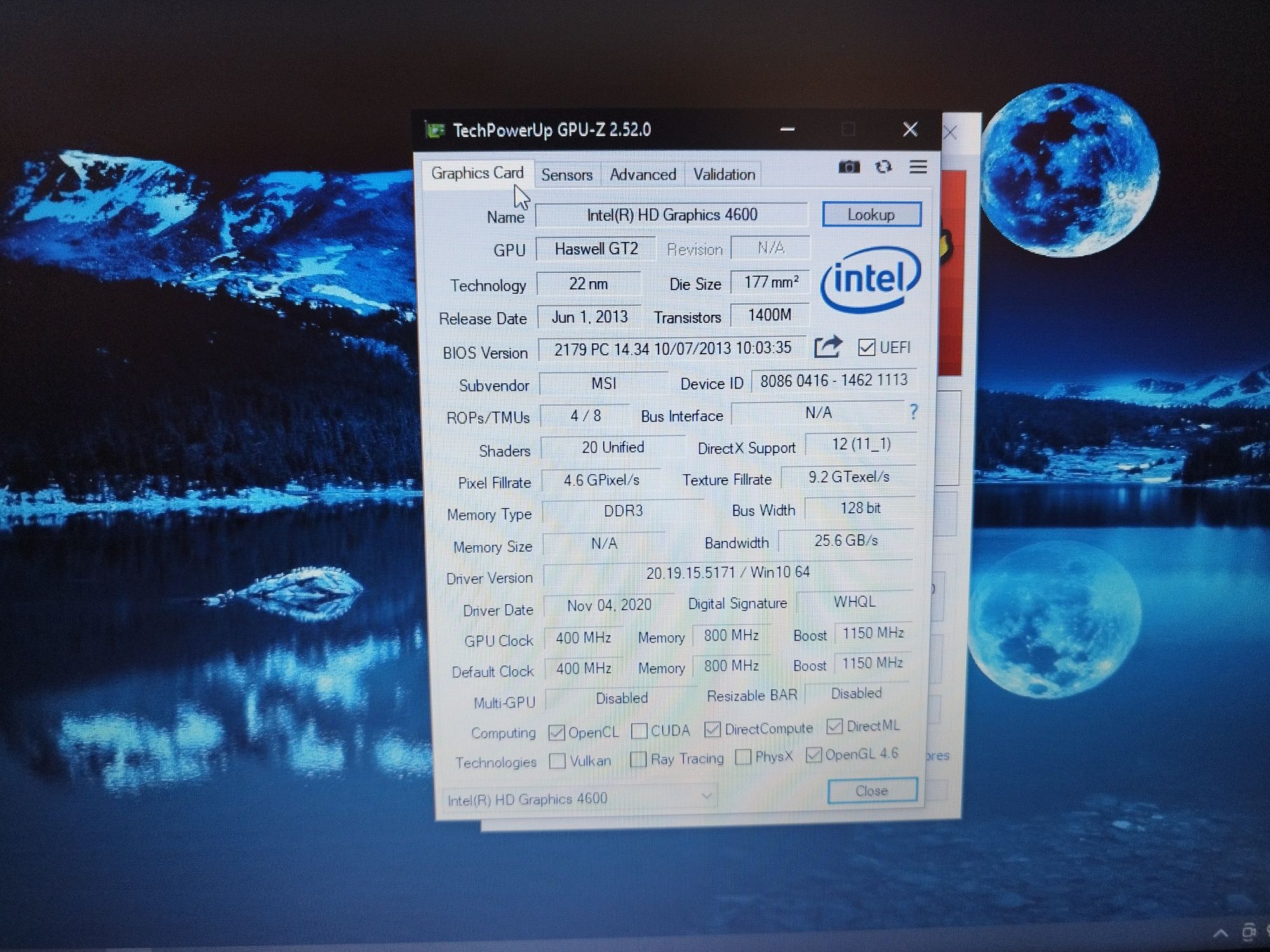
Task: Switch to the Advanced tab
Action: pyautogui.click(x=643, y=175)
